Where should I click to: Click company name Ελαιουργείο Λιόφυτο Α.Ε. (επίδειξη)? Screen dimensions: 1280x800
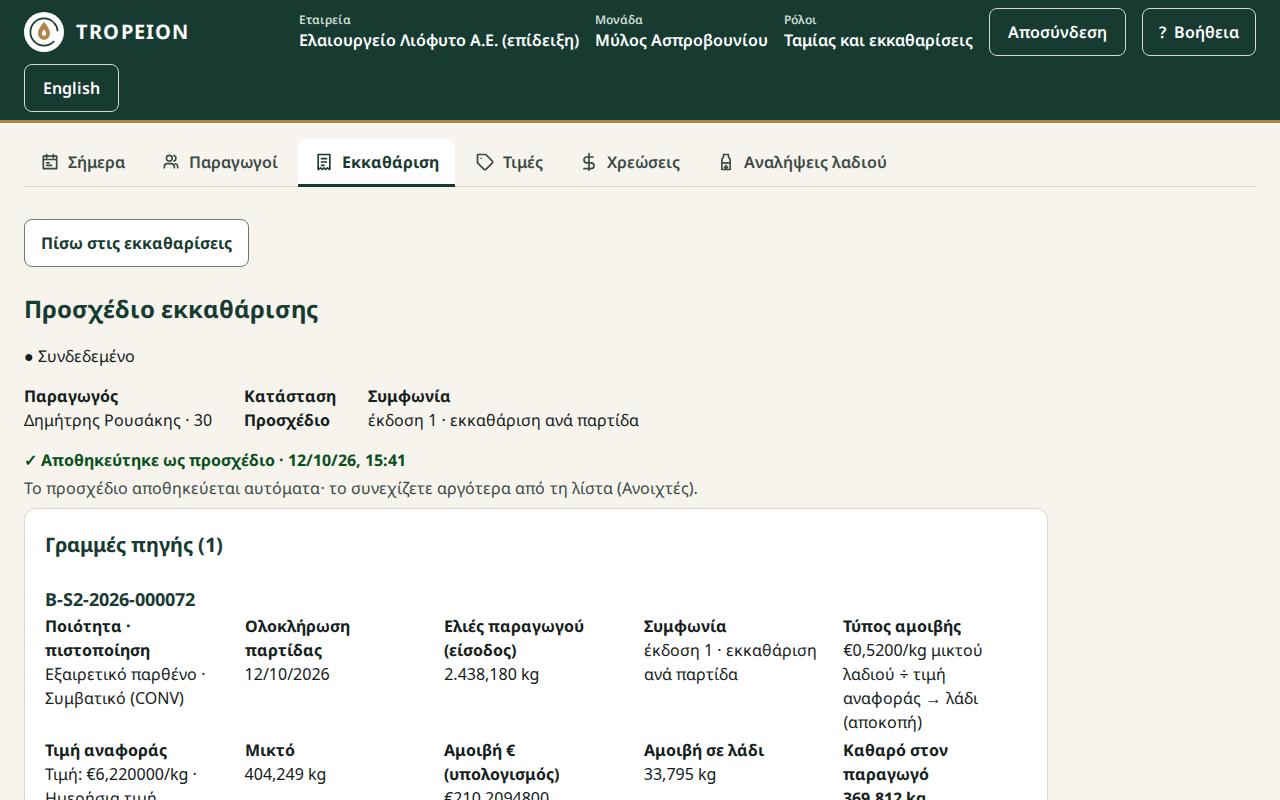pos(439,41)
